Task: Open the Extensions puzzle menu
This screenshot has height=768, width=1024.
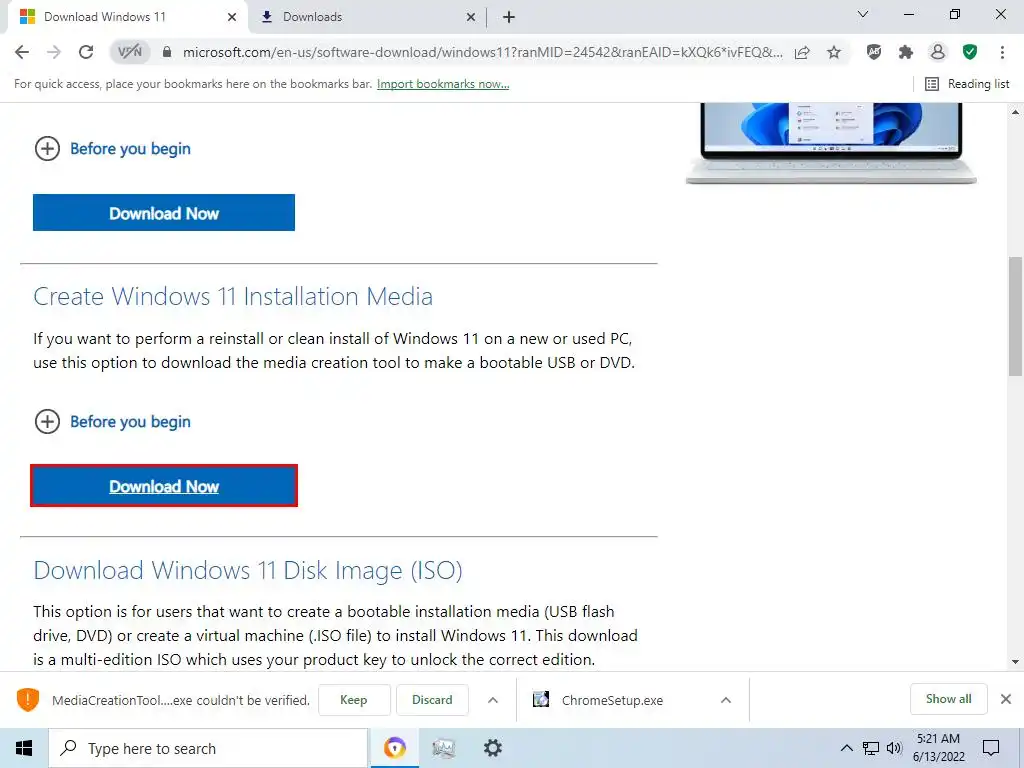Action: 906,52
